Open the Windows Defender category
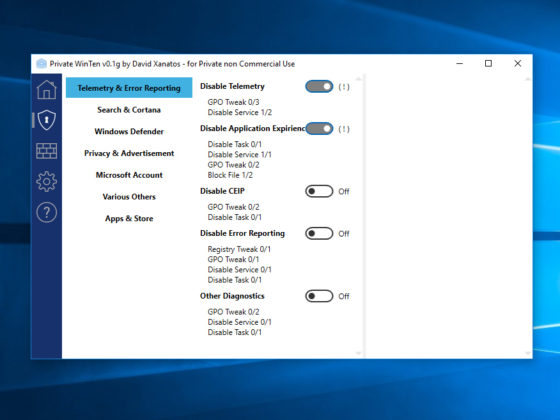560x420 pixels. point(129,131)
